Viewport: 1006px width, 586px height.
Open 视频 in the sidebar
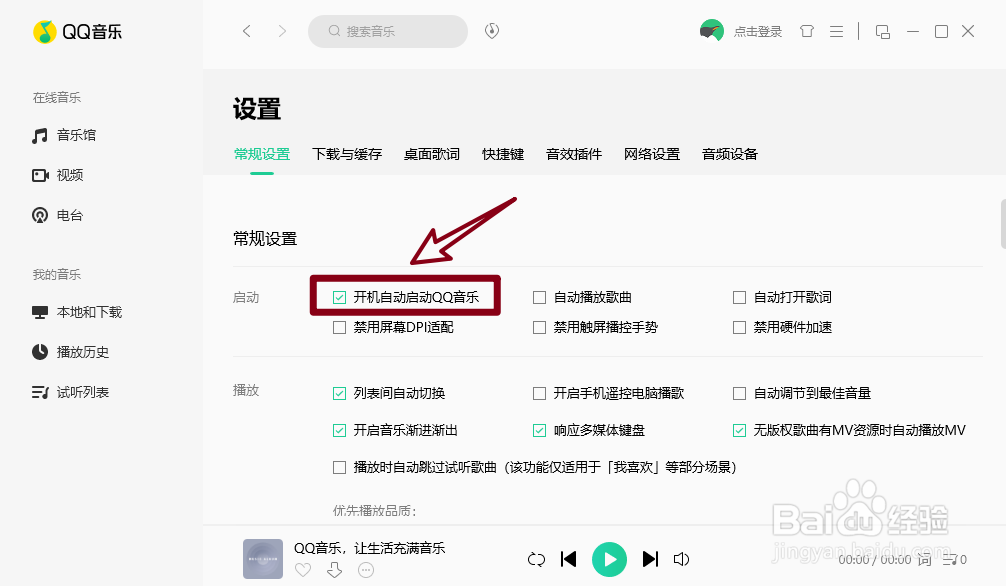[x=58, y=175]
